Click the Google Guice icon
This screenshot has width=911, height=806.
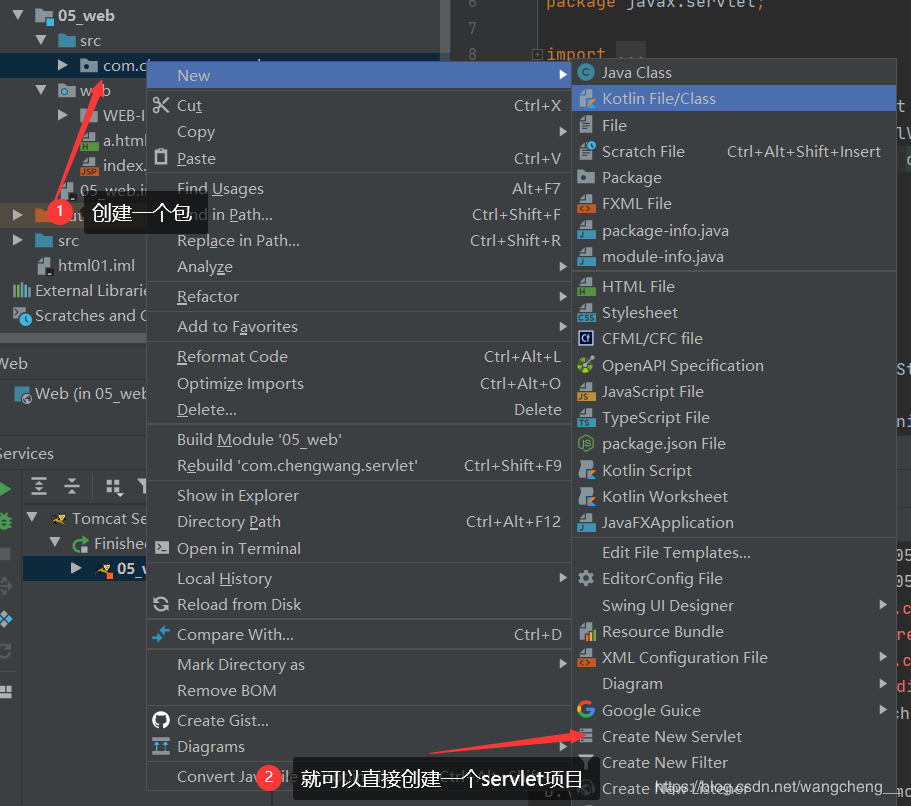coord(586,710)
